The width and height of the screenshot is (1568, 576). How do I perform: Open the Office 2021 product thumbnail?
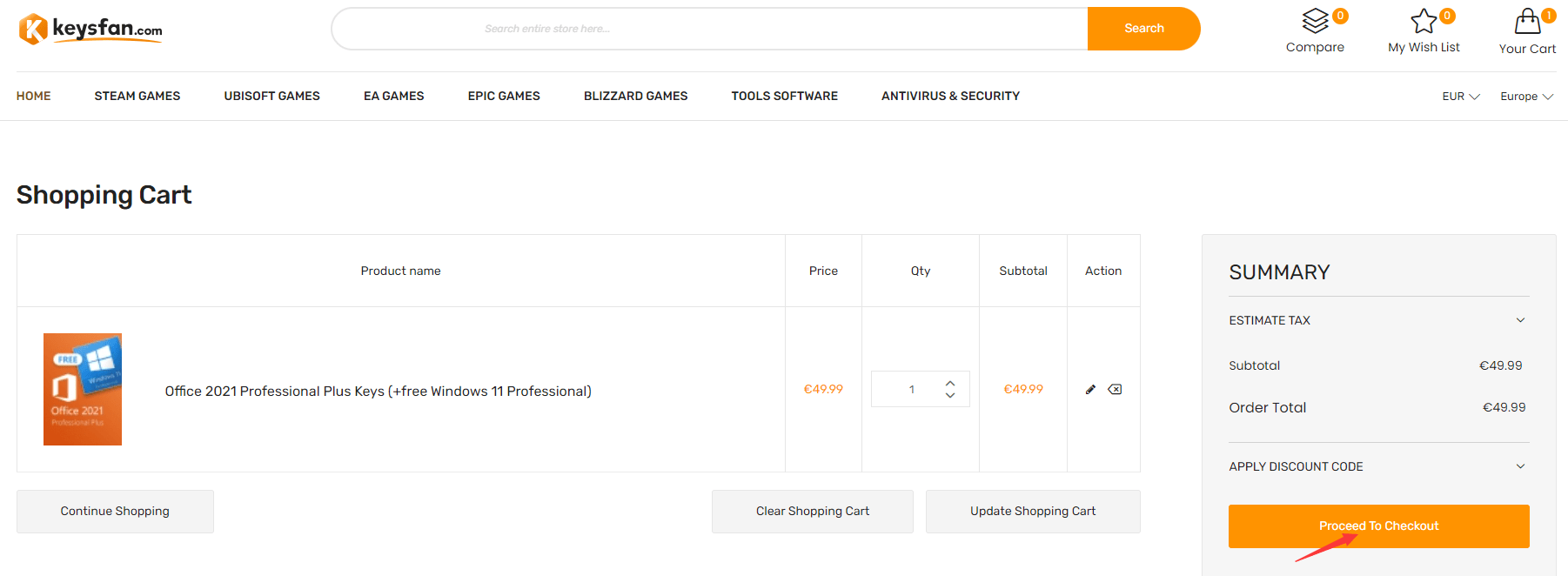(83, 389)
